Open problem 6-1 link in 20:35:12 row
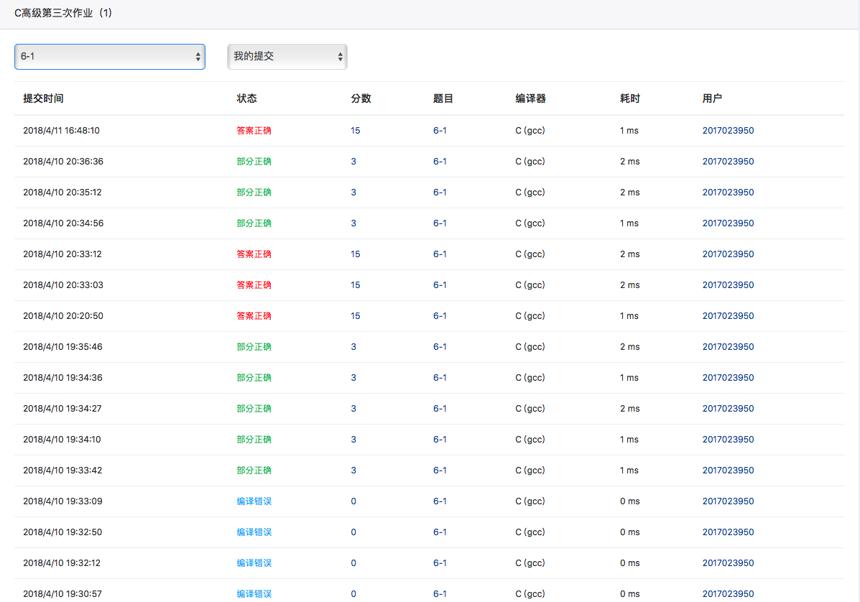 [440, 192]
